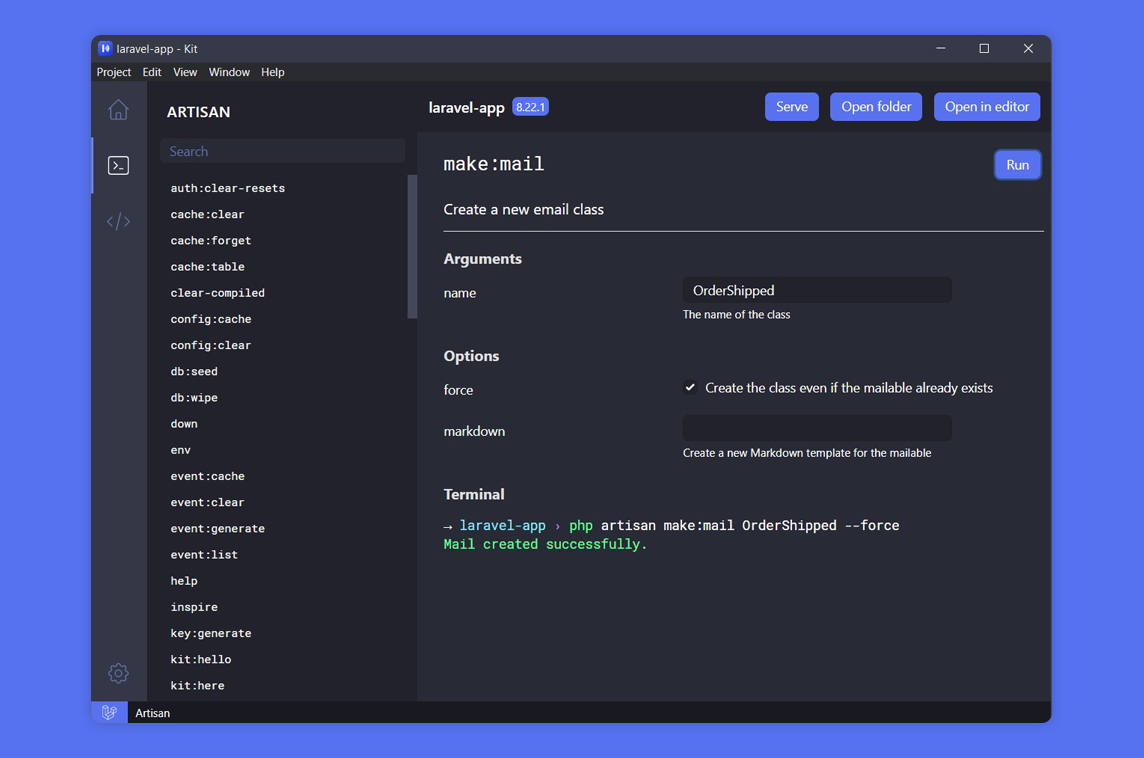Focus the Artisan search field
1144x758 pixels.
282,151
